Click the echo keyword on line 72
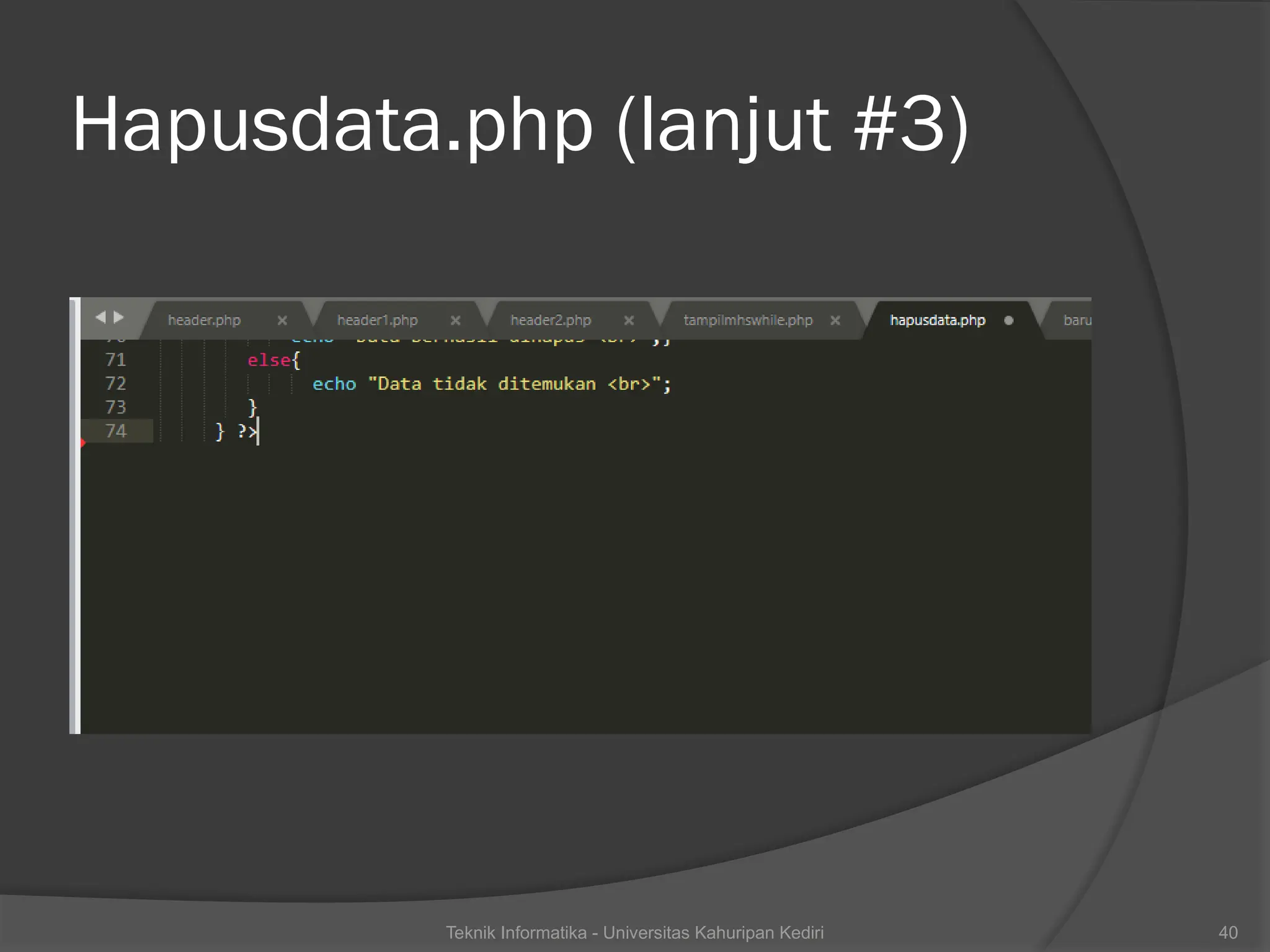 point(334,384)
